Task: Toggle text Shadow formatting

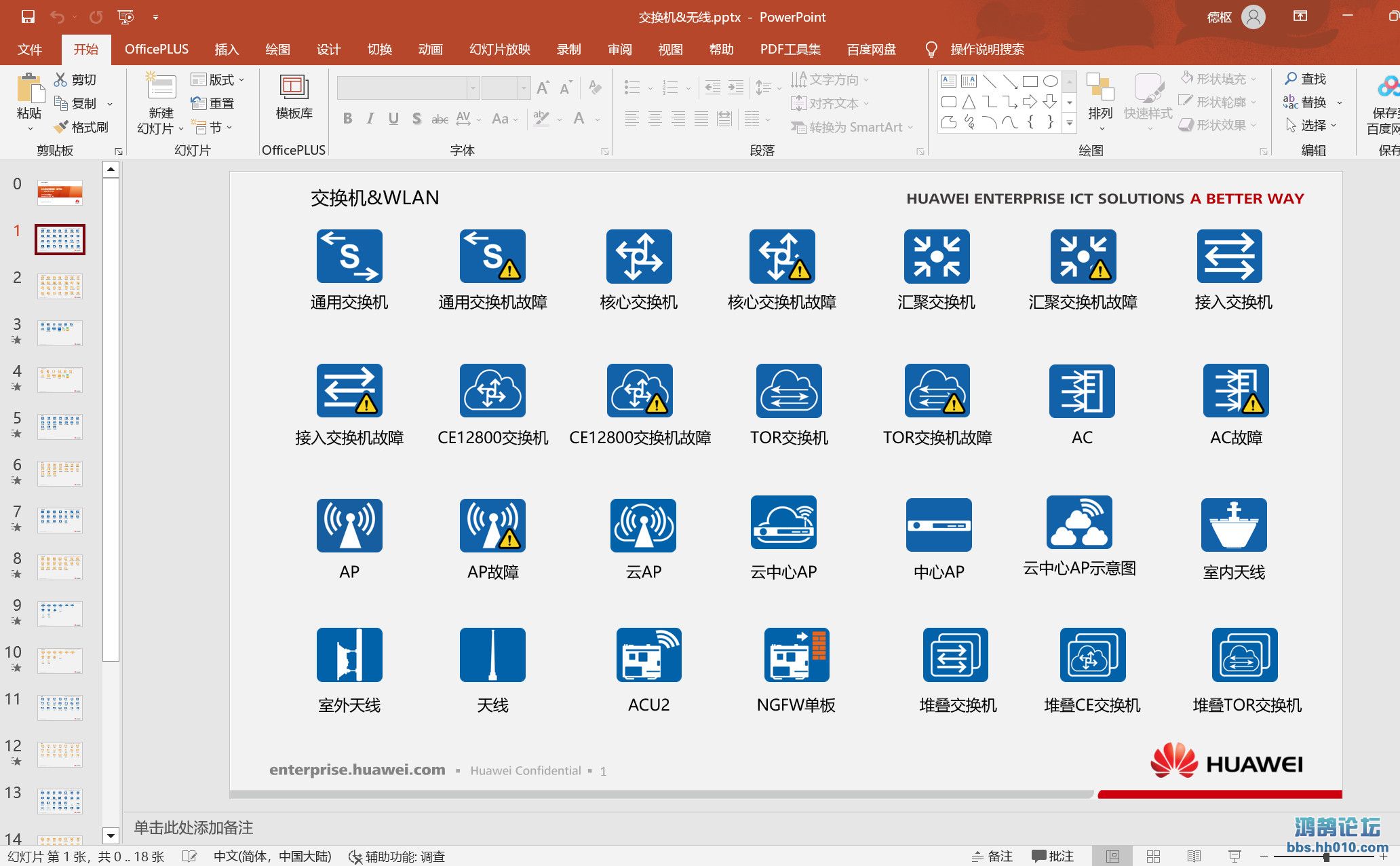Action: tap(416, 119)
